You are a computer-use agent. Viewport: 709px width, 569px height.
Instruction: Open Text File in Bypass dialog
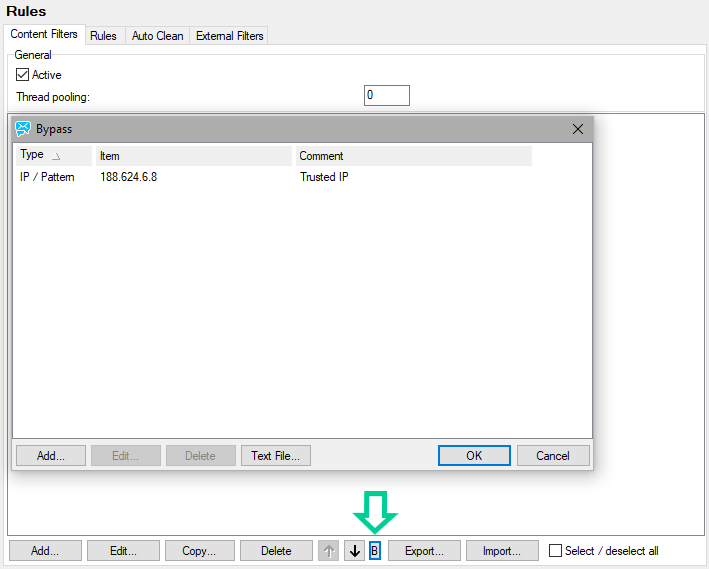click(276, 455)
